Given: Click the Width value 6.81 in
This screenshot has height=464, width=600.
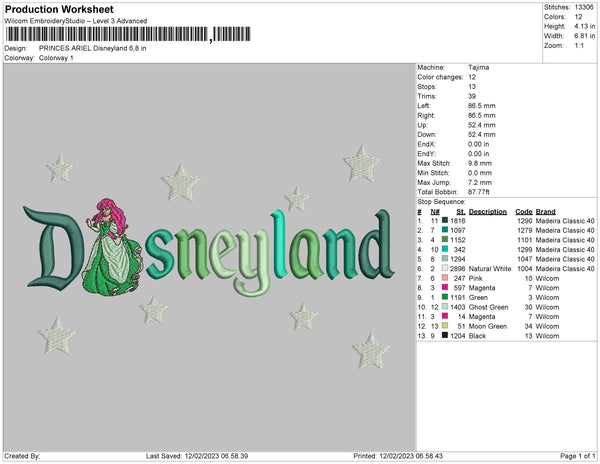Looking at the screenshot, I should coord(584,36).
